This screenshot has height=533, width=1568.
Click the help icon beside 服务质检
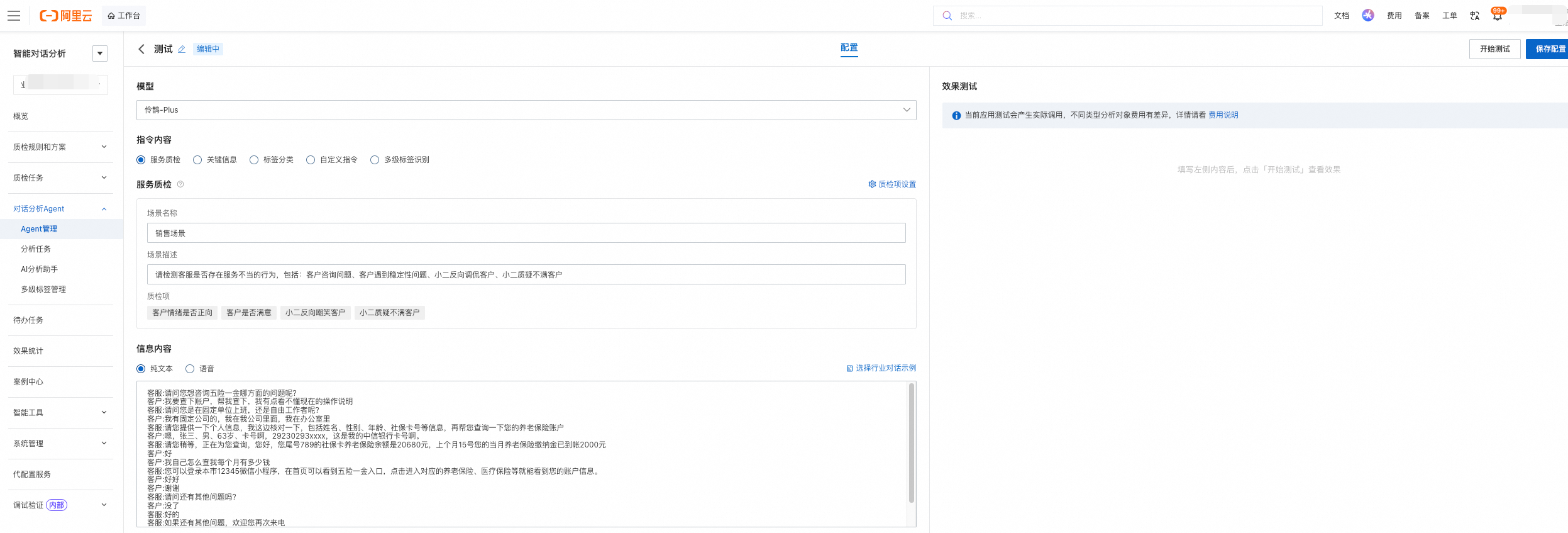[180, 184]
